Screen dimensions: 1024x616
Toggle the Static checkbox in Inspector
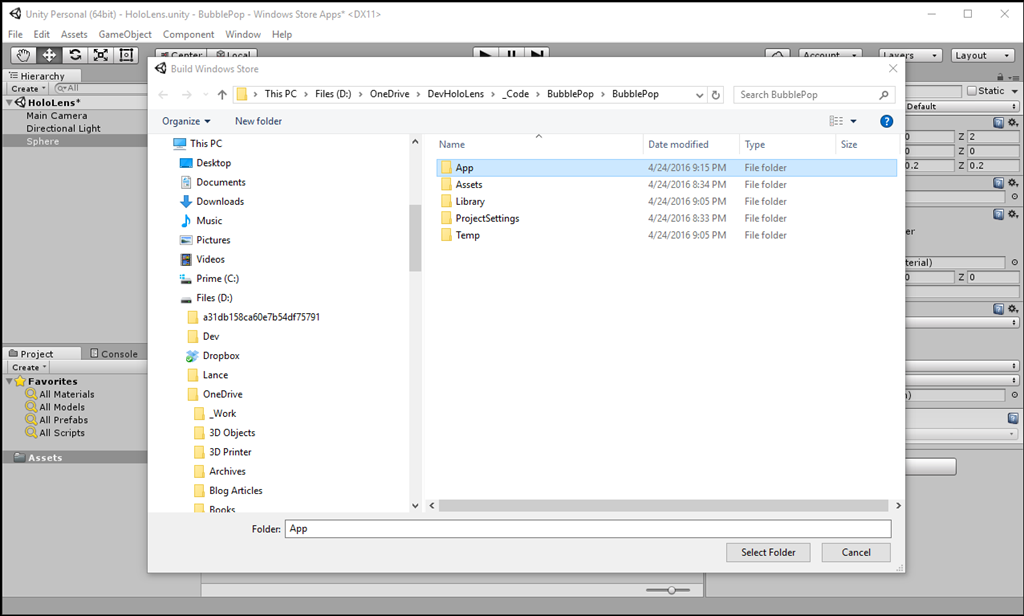[x=972, y=91]
